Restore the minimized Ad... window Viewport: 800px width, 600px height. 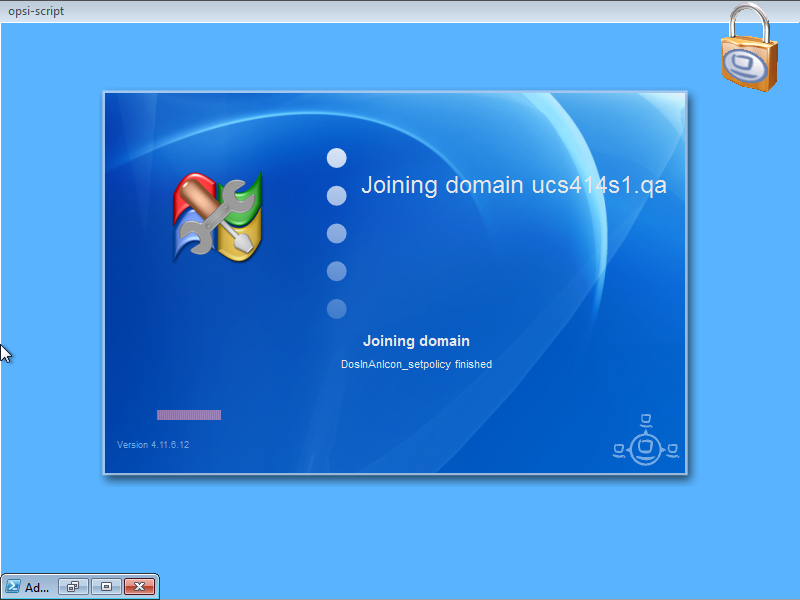[x=73, y=587]
